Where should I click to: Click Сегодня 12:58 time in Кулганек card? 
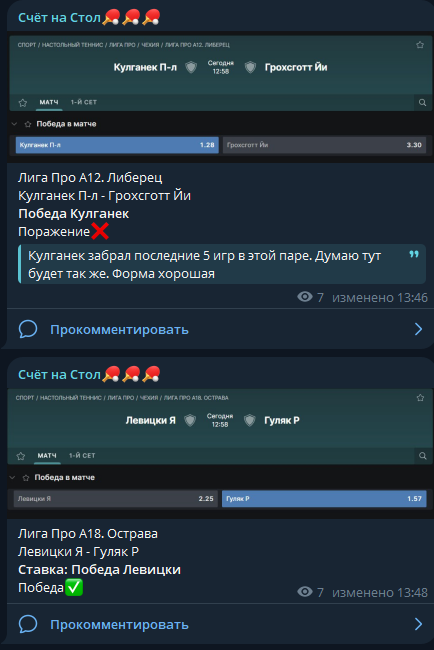point(221,67)
